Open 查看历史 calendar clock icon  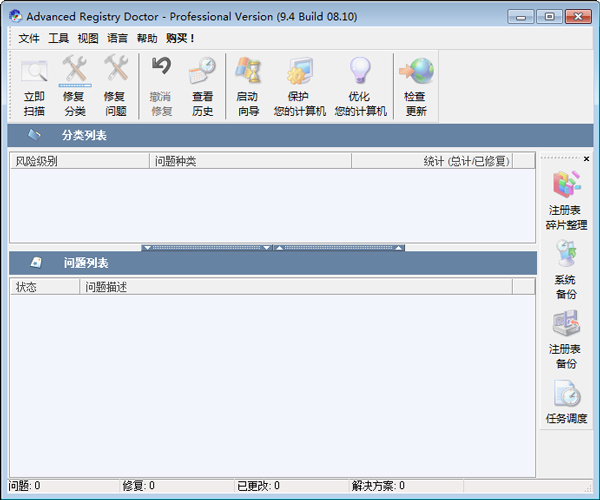[202, 70]
